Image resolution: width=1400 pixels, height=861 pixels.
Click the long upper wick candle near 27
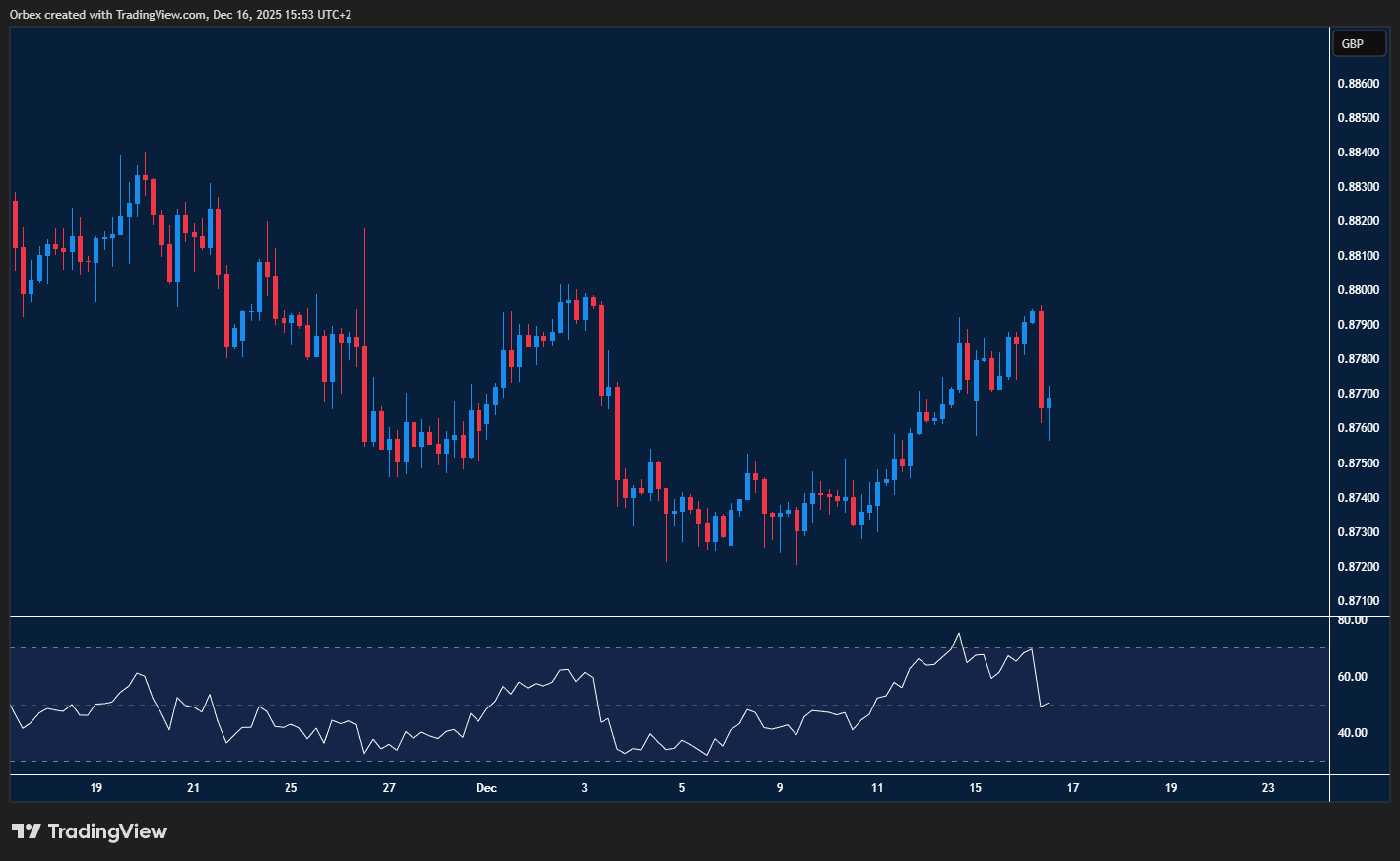(x=364, y=295)
